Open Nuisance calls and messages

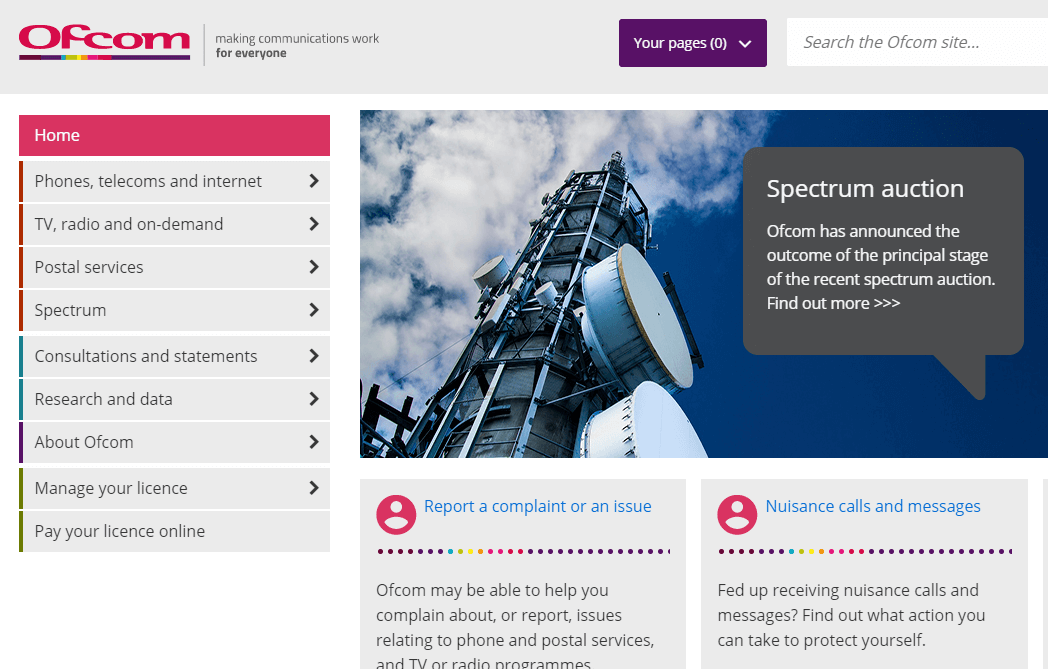[x=872, y=506]
